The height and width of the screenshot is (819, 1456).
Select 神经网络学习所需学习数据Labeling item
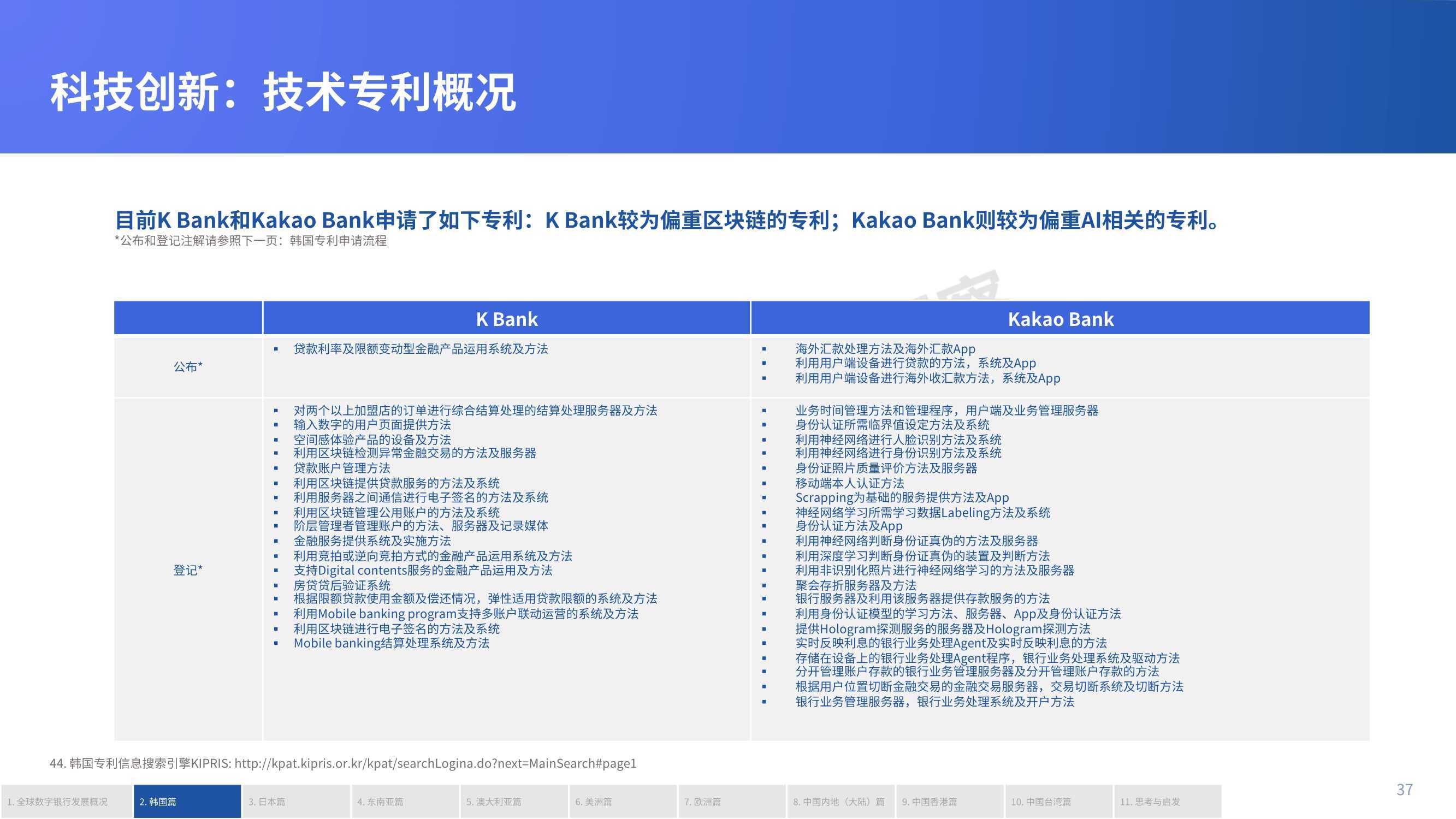922,513
